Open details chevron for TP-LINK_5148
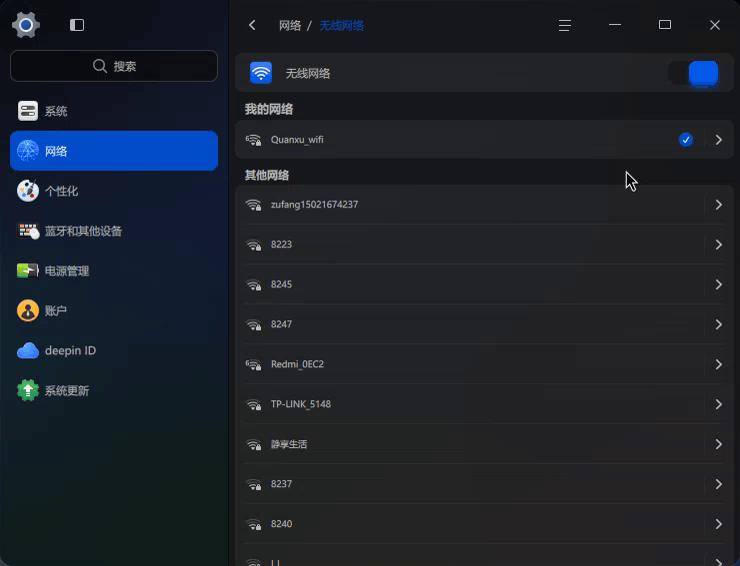The height and width of the screenshot is (566, 740). click(x=718, y=404)
